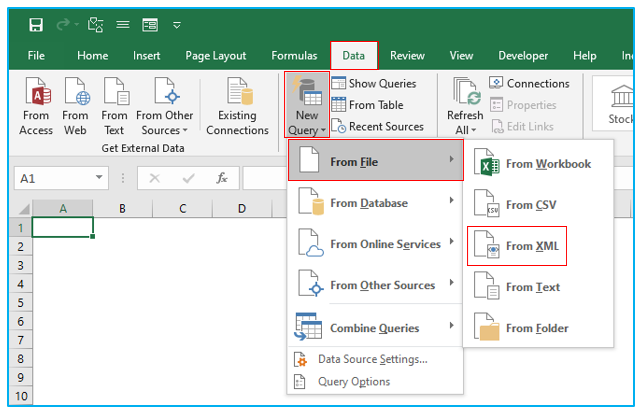Select row 1 header
643x416 pixels.
tap(21, 228)
